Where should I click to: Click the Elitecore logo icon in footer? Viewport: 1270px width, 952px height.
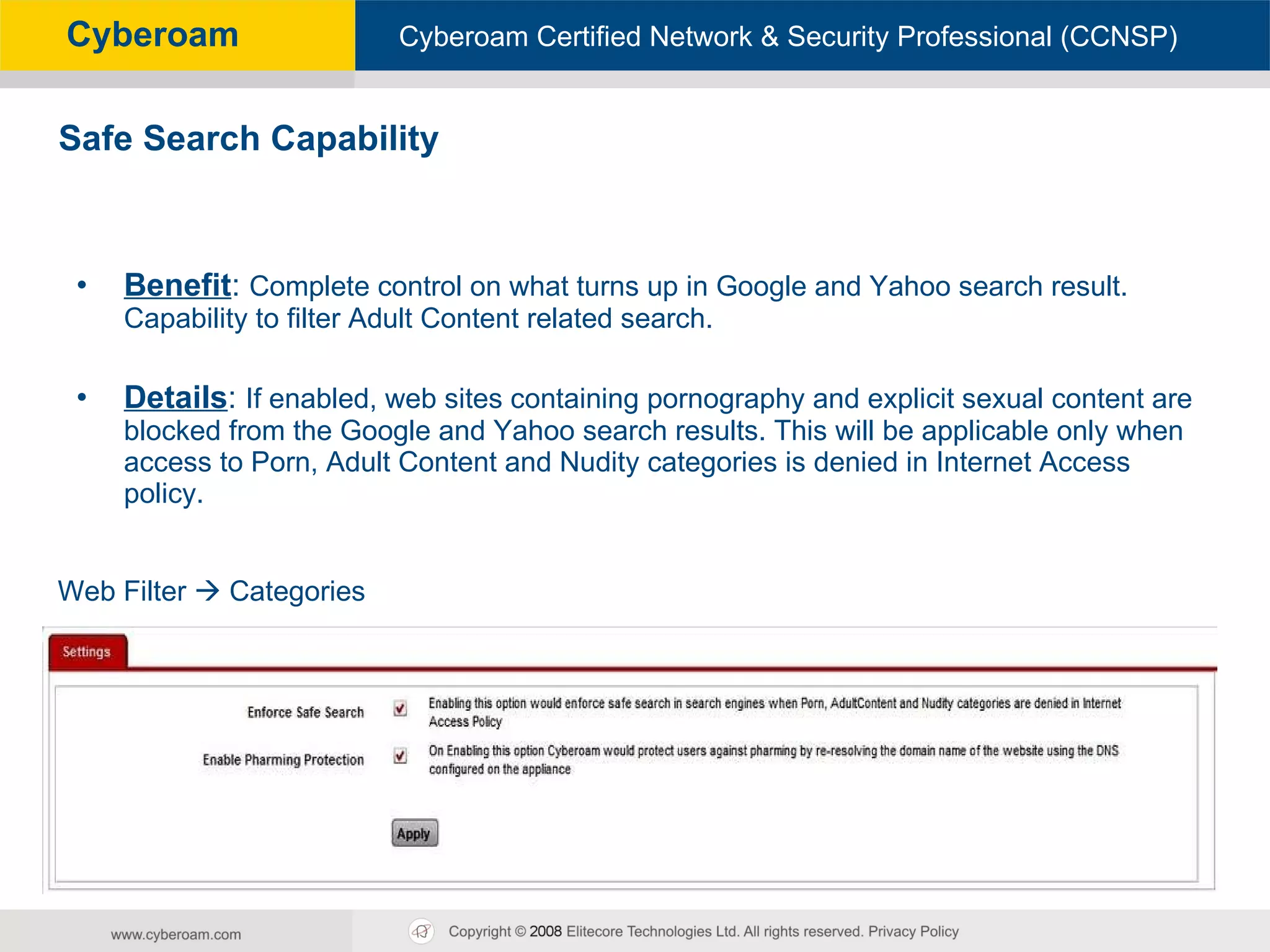[x=422, y=931]
